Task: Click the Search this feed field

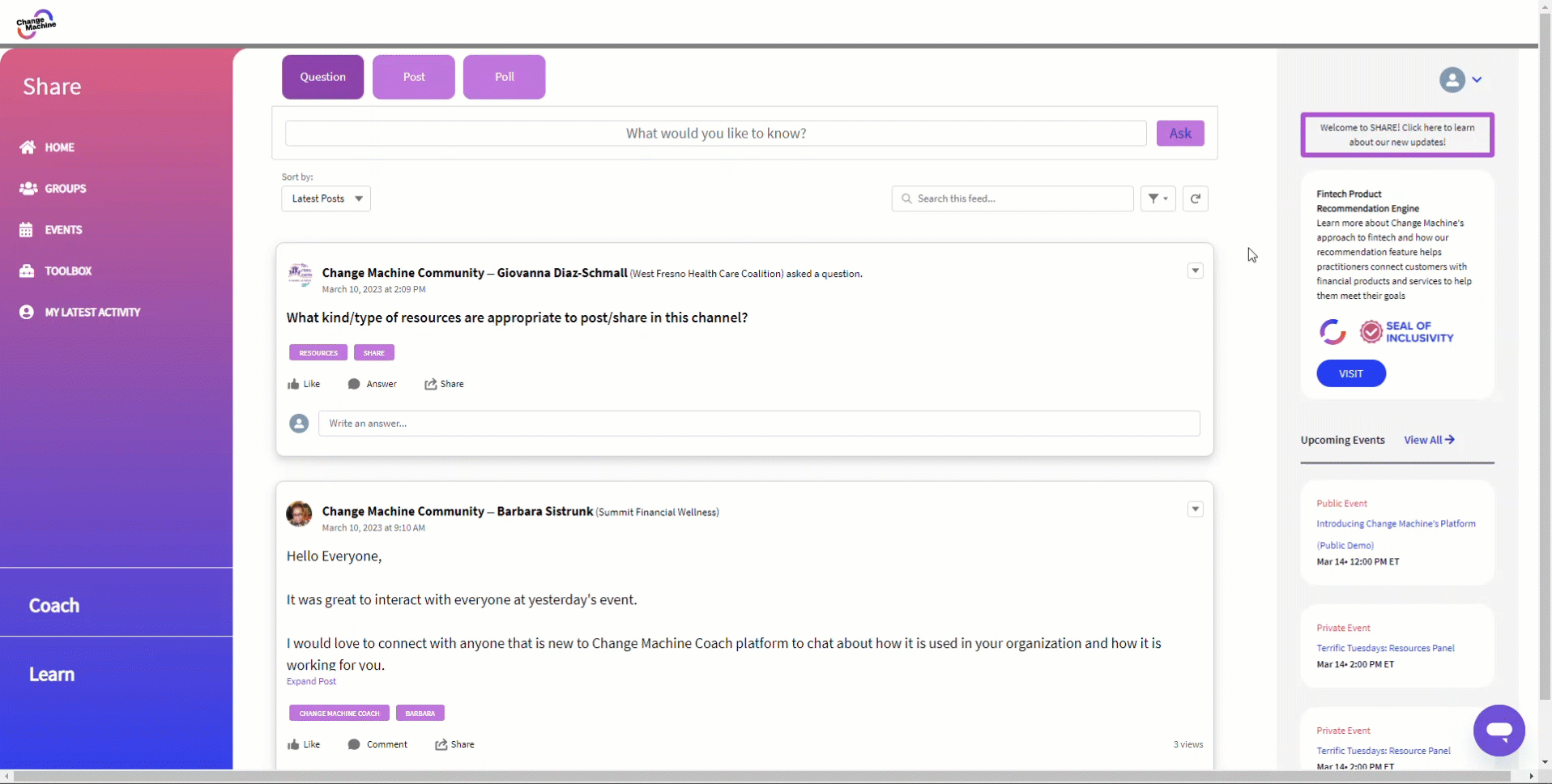Action: [x=1012, y=198]
